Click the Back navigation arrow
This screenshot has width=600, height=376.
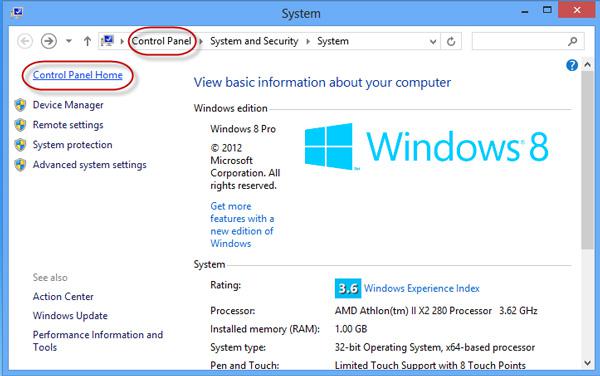pyautogui.click(x=25, y=41)
